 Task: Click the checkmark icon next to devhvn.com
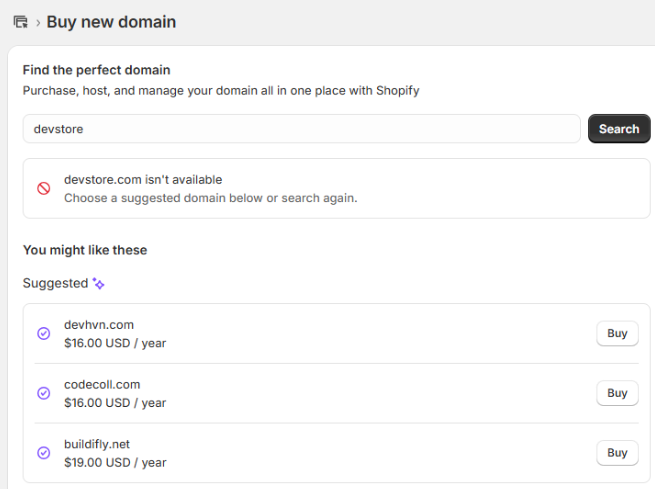click(43, 334)
